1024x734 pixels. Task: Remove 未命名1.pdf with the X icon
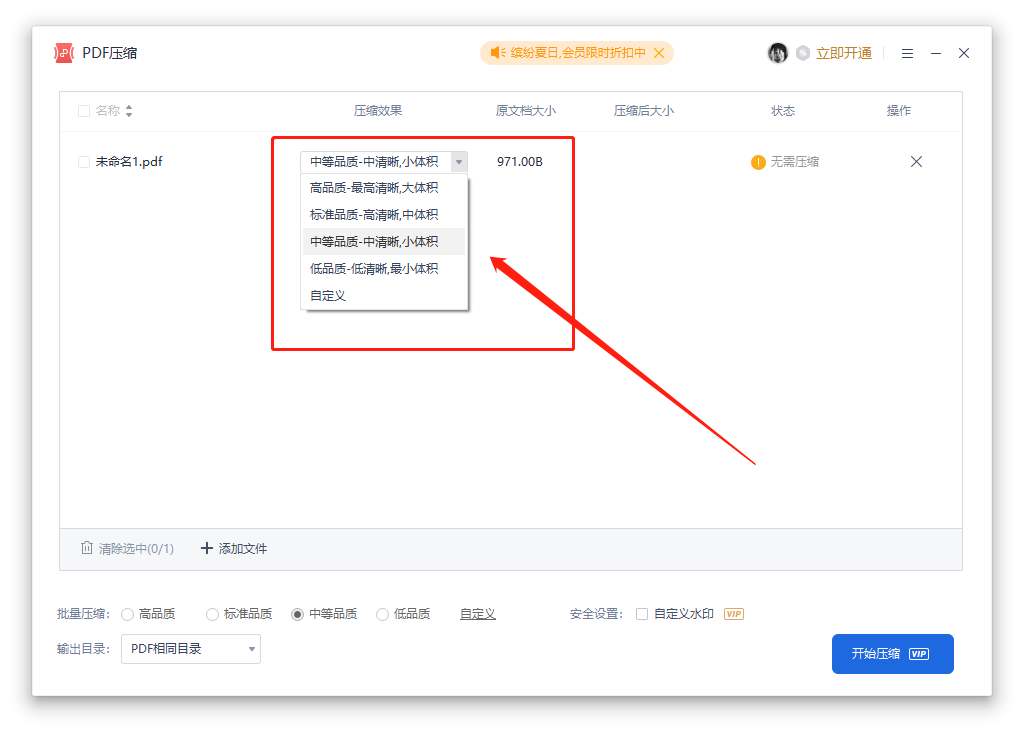[x=916, y=161]
